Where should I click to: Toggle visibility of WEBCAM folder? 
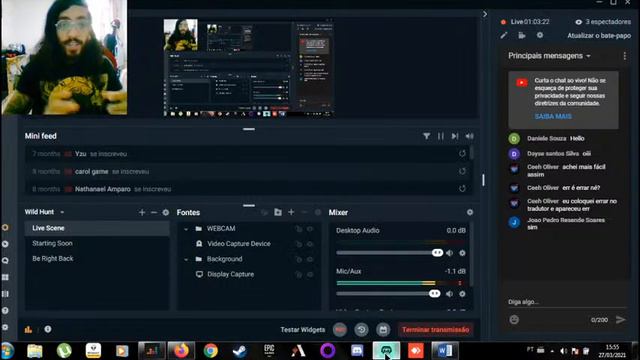coord(310,229)
